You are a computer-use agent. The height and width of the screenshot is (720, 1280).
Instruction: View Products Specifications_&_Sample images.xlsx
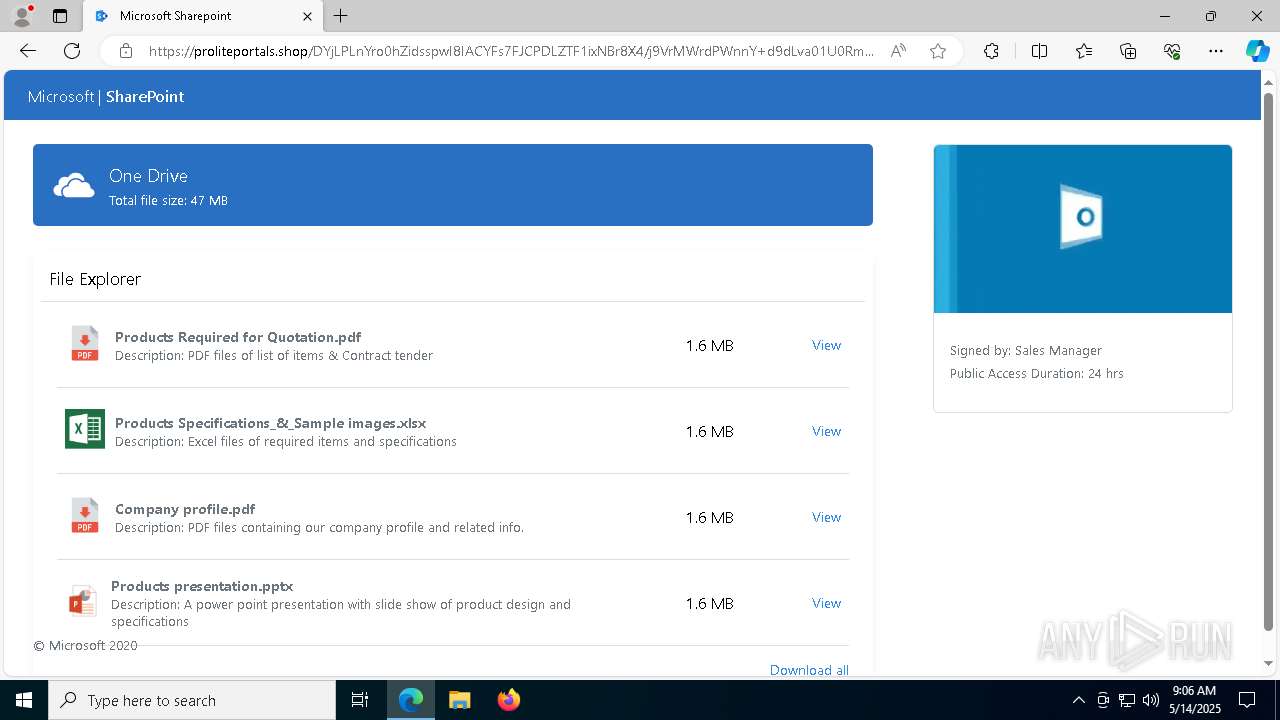826,431
